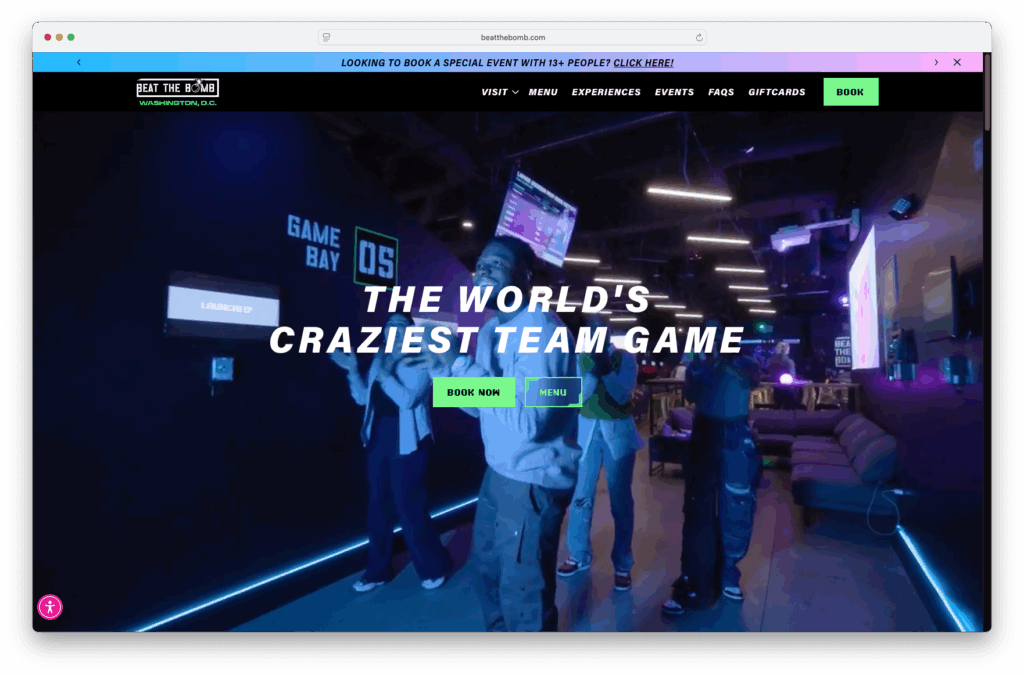
Task: Click the page's vertical scrollbar
Action: 987,100
